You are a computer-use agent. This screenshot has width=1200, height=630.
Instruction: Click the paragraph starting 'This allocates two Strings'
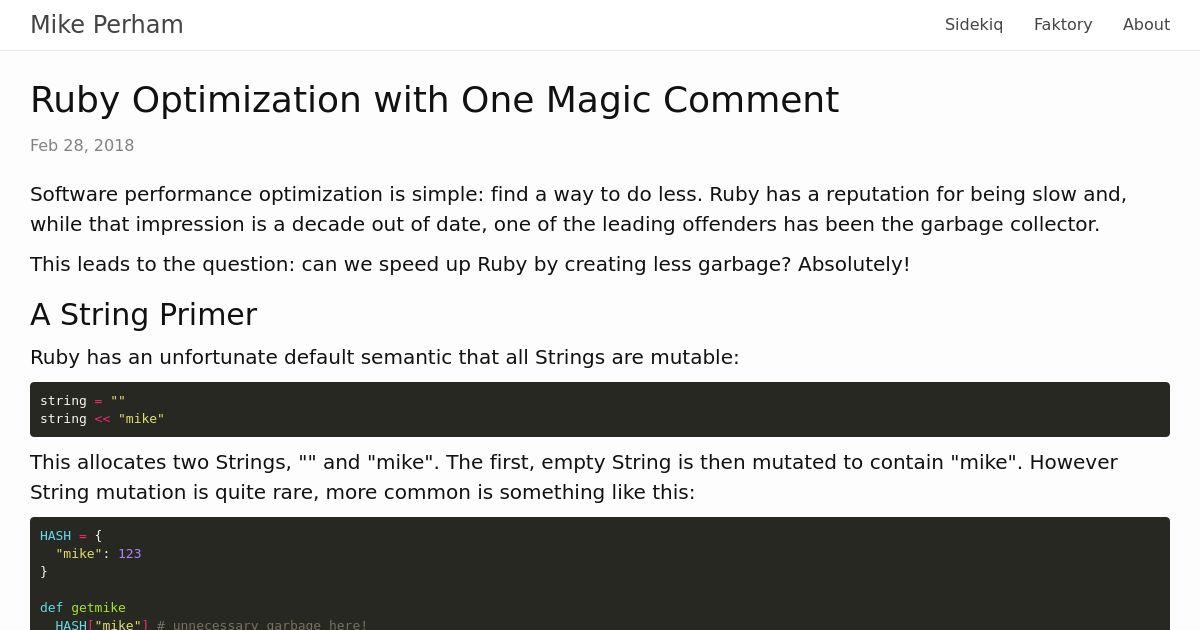[574, 477]
